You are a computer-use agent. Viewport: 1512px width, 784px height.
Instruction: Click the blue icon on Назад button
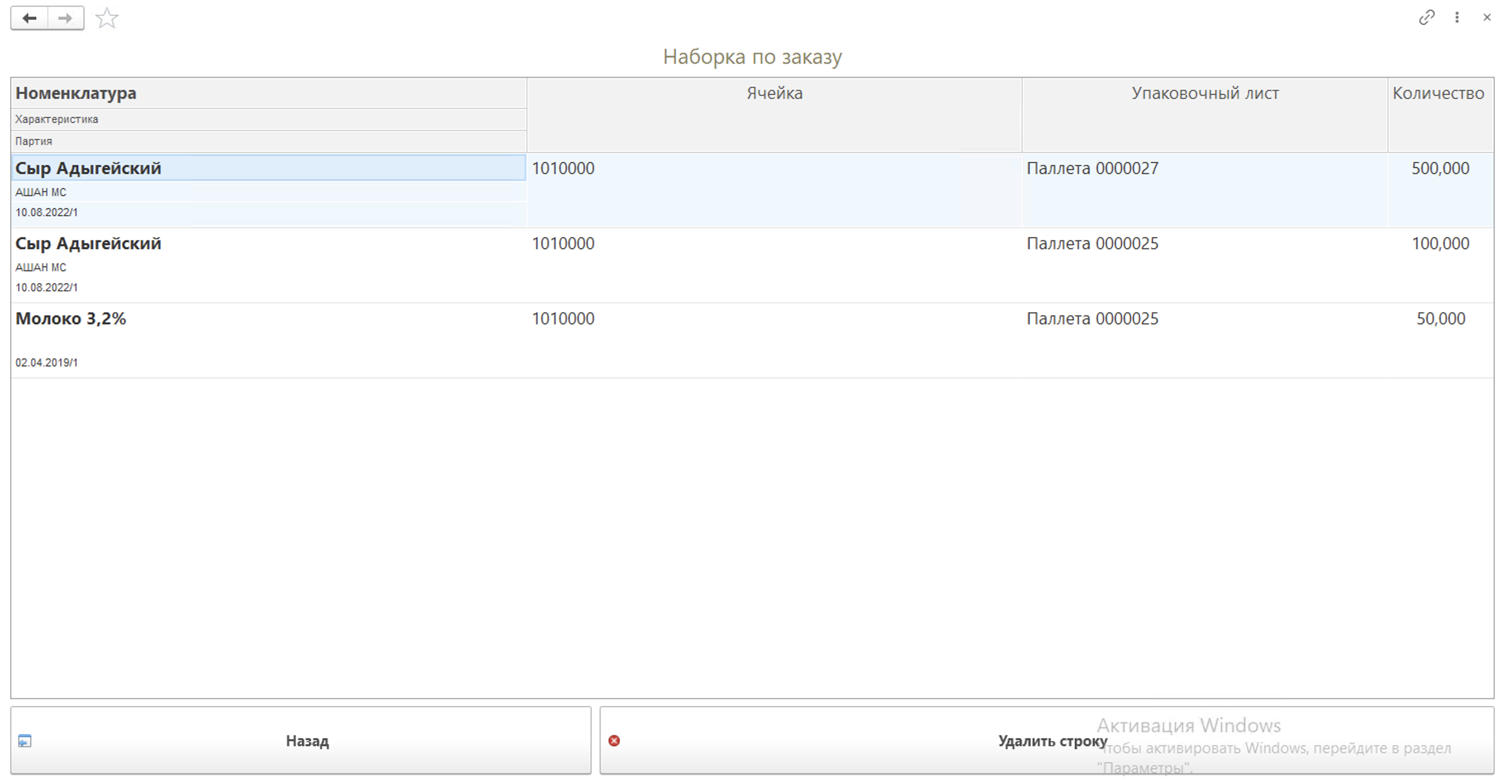tap(25, 740)
